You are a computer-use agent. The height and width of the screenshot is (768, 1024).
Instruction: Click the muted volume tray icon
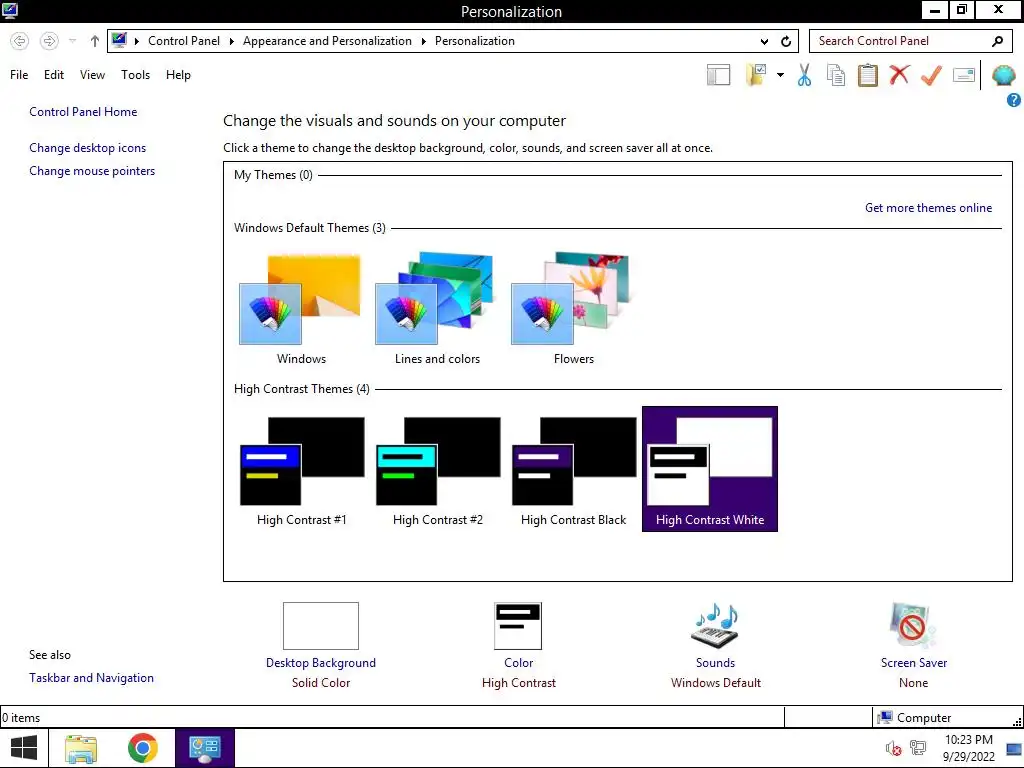(x=893, y=748)
